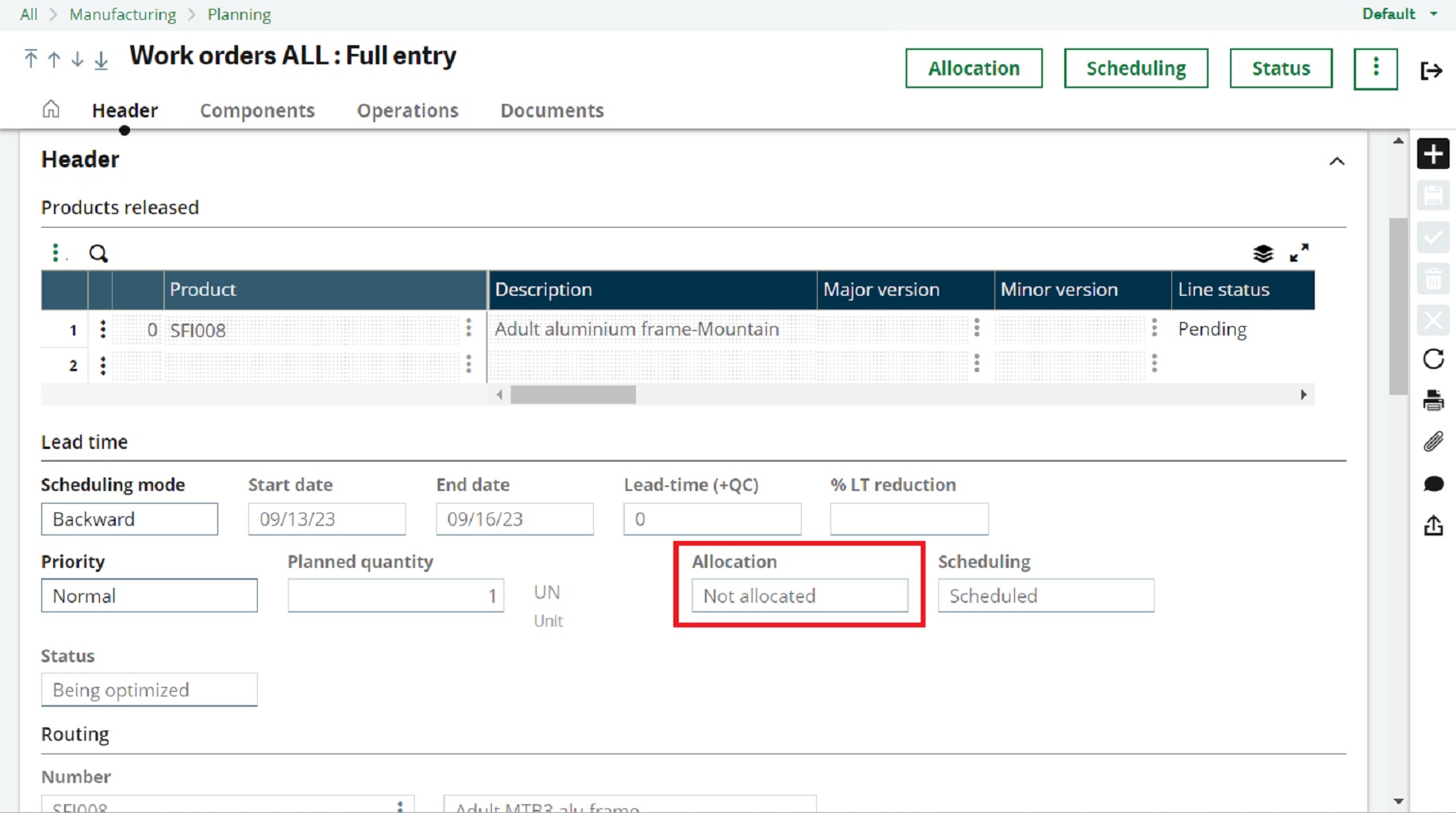Image resolution: width=1456 pixels, height=813 pixels.
Task: Open the kebab menu beside Status button
Action: 1376,68
